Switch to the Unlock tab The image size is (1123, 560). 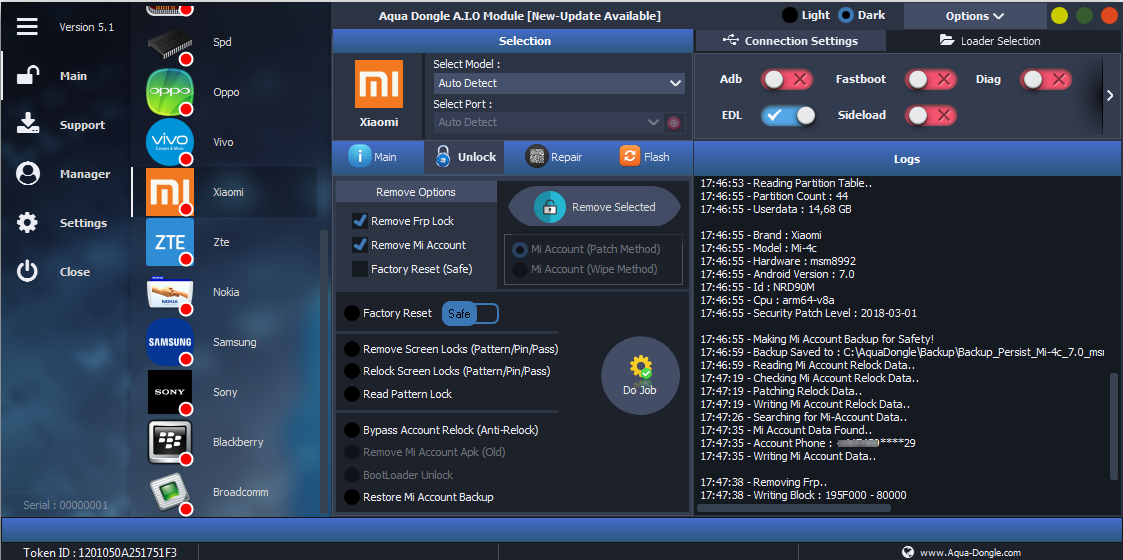coord(465,157)
